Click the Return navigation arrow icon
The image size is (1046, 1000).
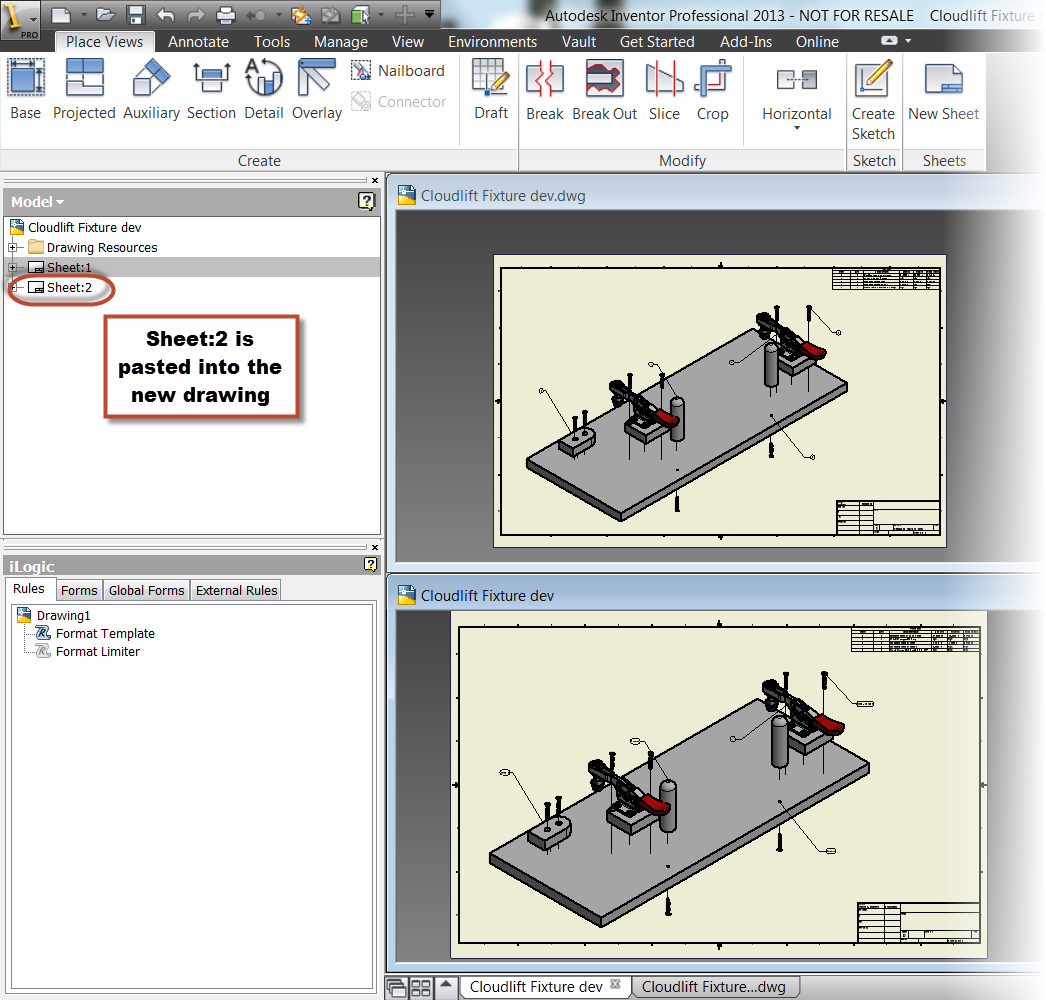coord(256,15)
